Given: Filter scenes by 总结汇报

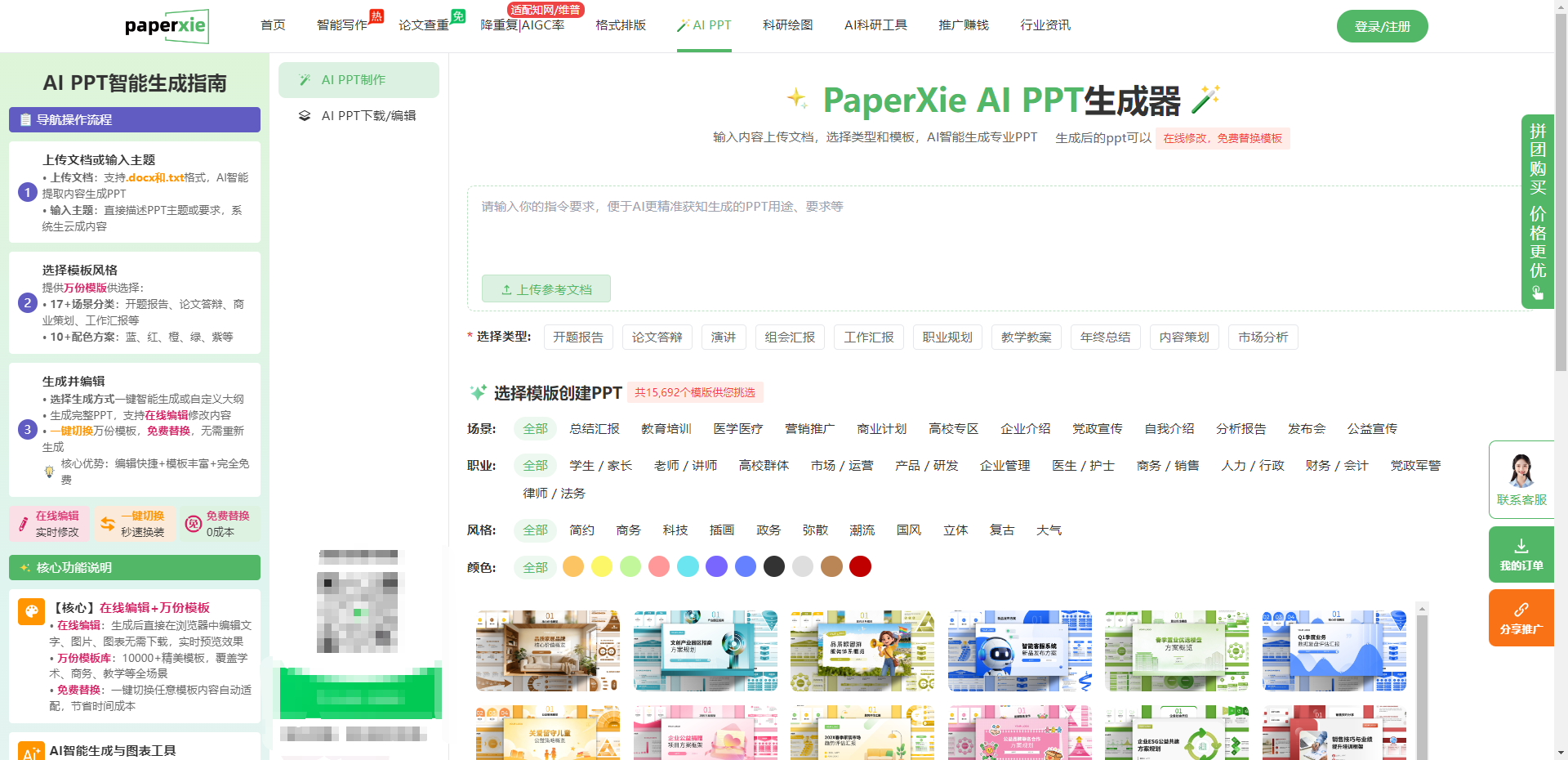Looking at the screenshot, I should [595, 429].
